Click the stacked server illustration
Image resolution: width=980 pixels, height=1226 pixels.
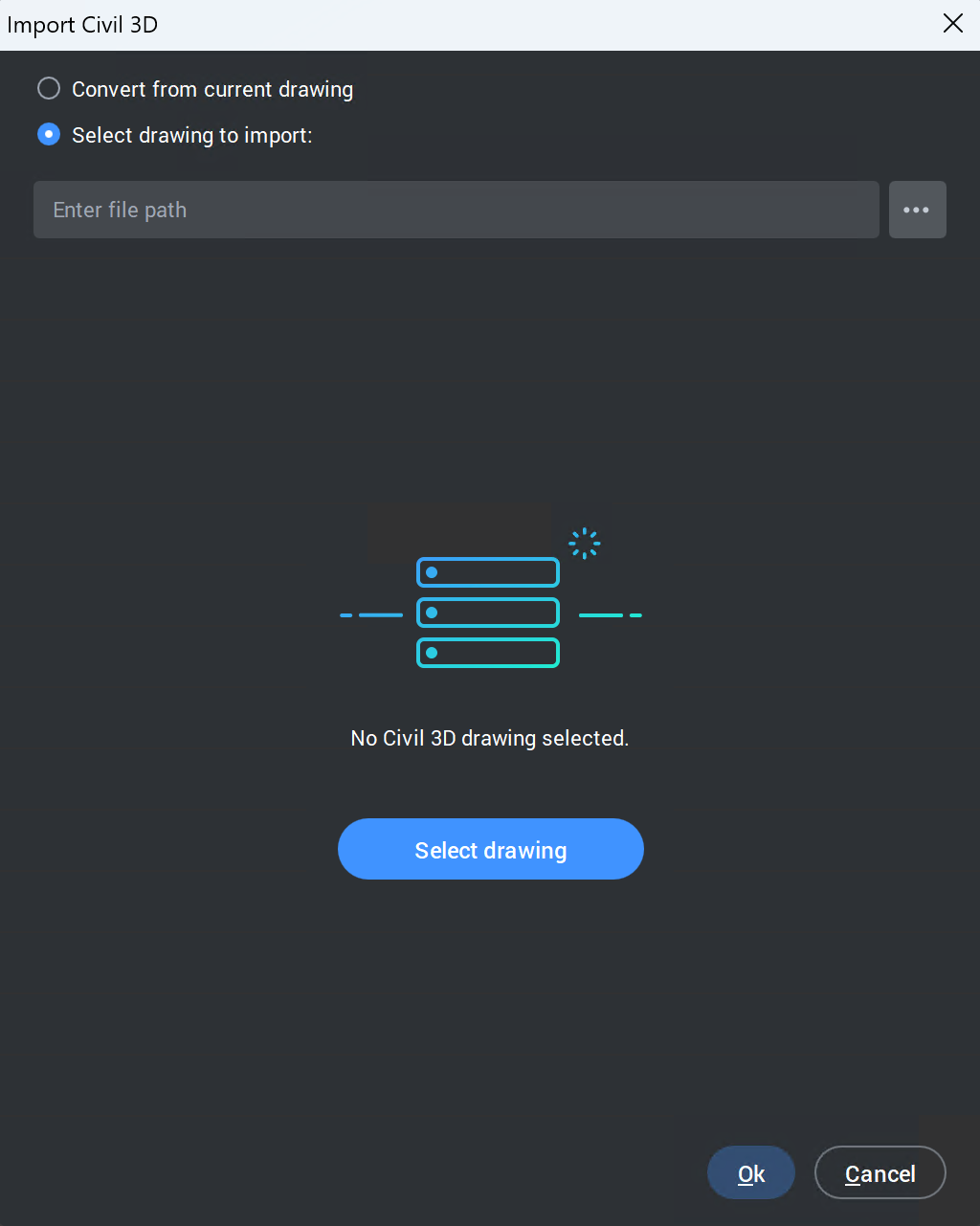tap(488, 613)
